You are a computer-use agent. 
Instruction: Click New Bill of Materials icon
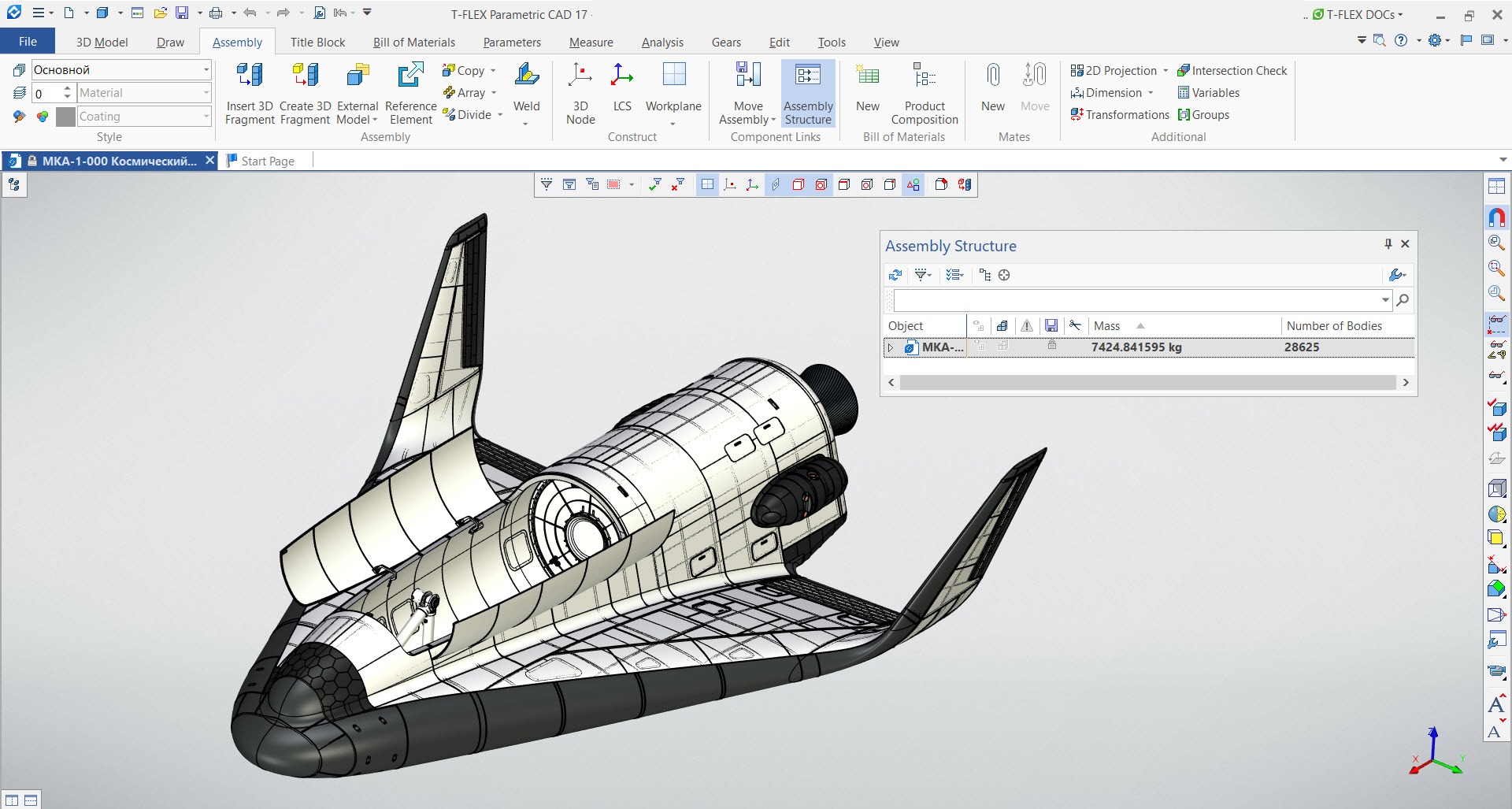(868, 87)
